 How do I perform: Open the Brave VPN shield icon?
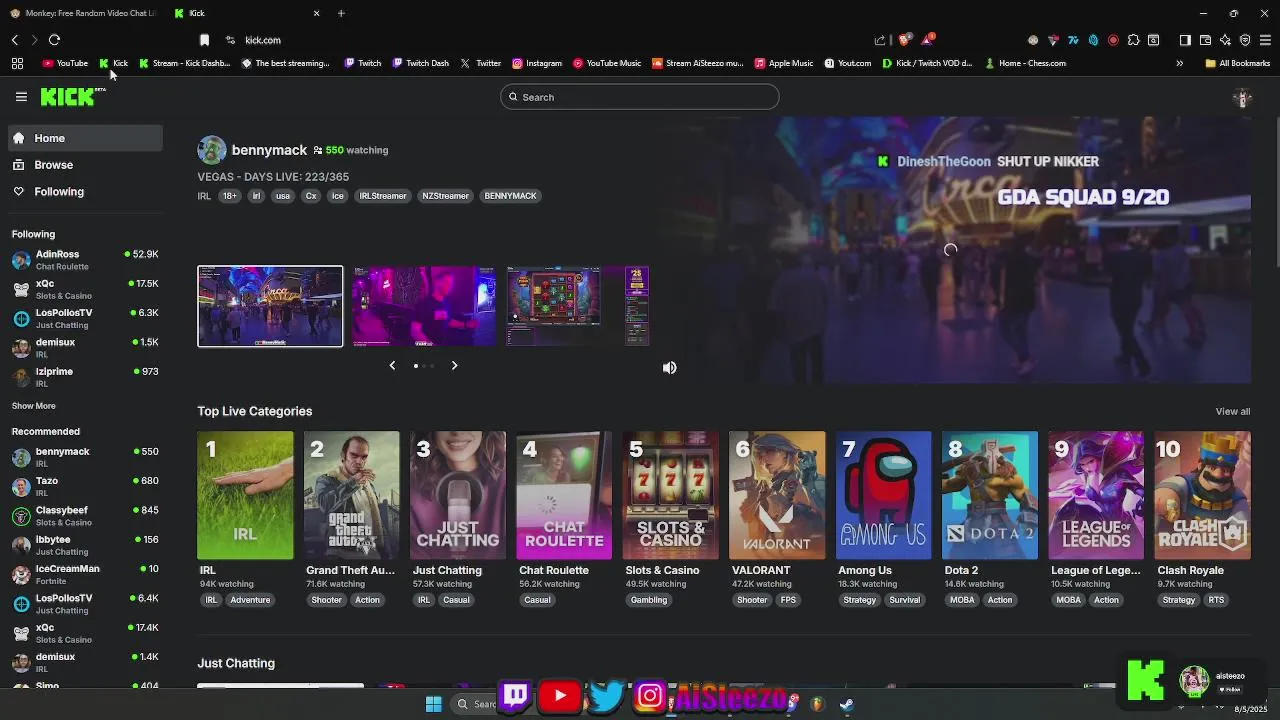point(1245,40)
